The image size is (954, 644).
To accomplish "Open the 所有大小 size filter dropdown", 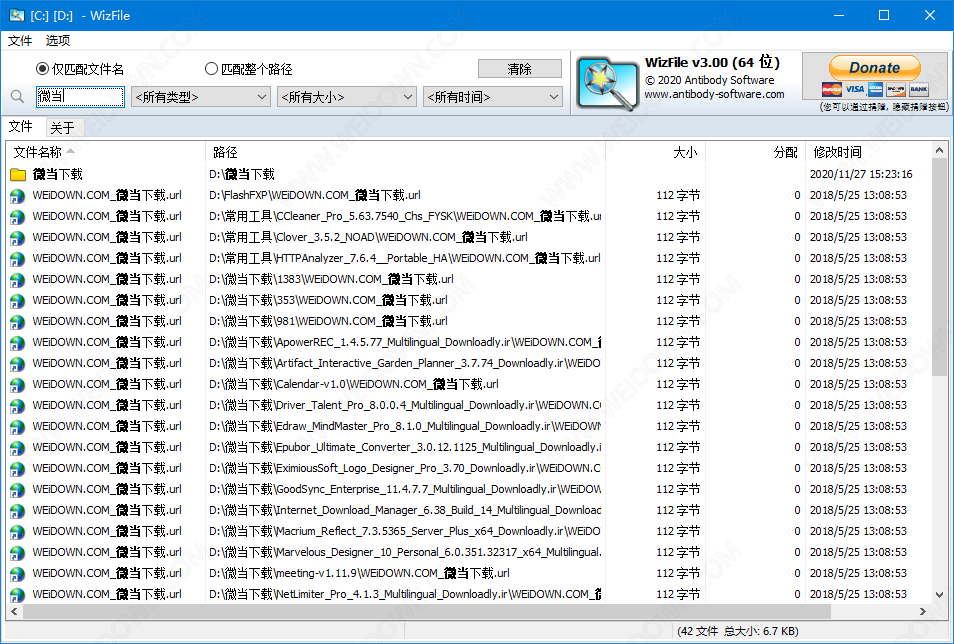I will tap(347, 97).
